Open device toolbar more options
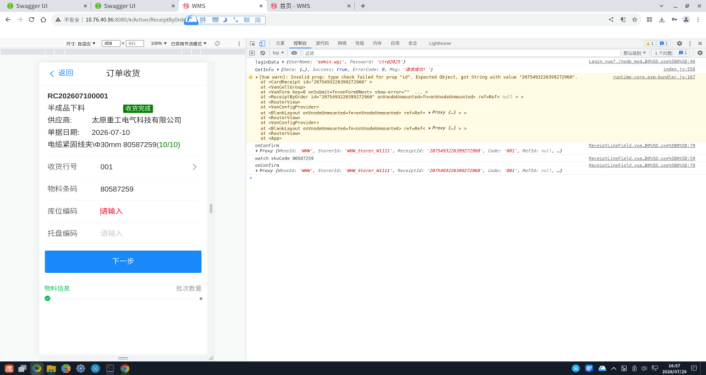Viewport: 706px width, 375px height. pyautogui.click(x=239, y=43)
